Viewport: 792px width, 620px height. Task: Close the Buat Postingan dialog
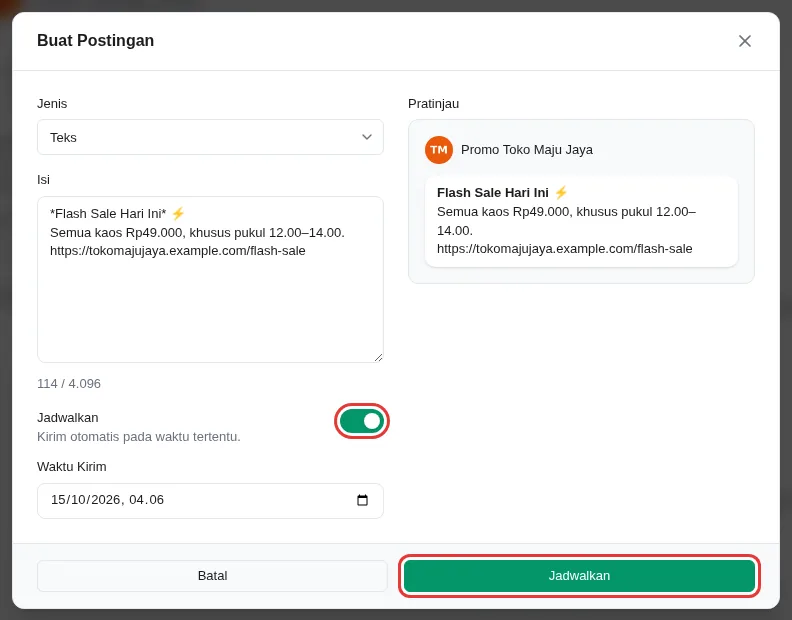[x=745, y=41]
